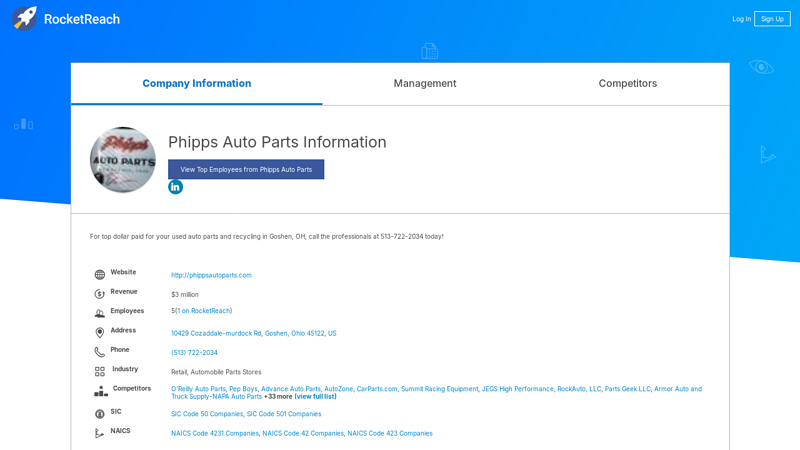Viewport: 800px width, 450px height.
Task: Open Summit Racing Equipment competitor link
Action: point(439,389)
